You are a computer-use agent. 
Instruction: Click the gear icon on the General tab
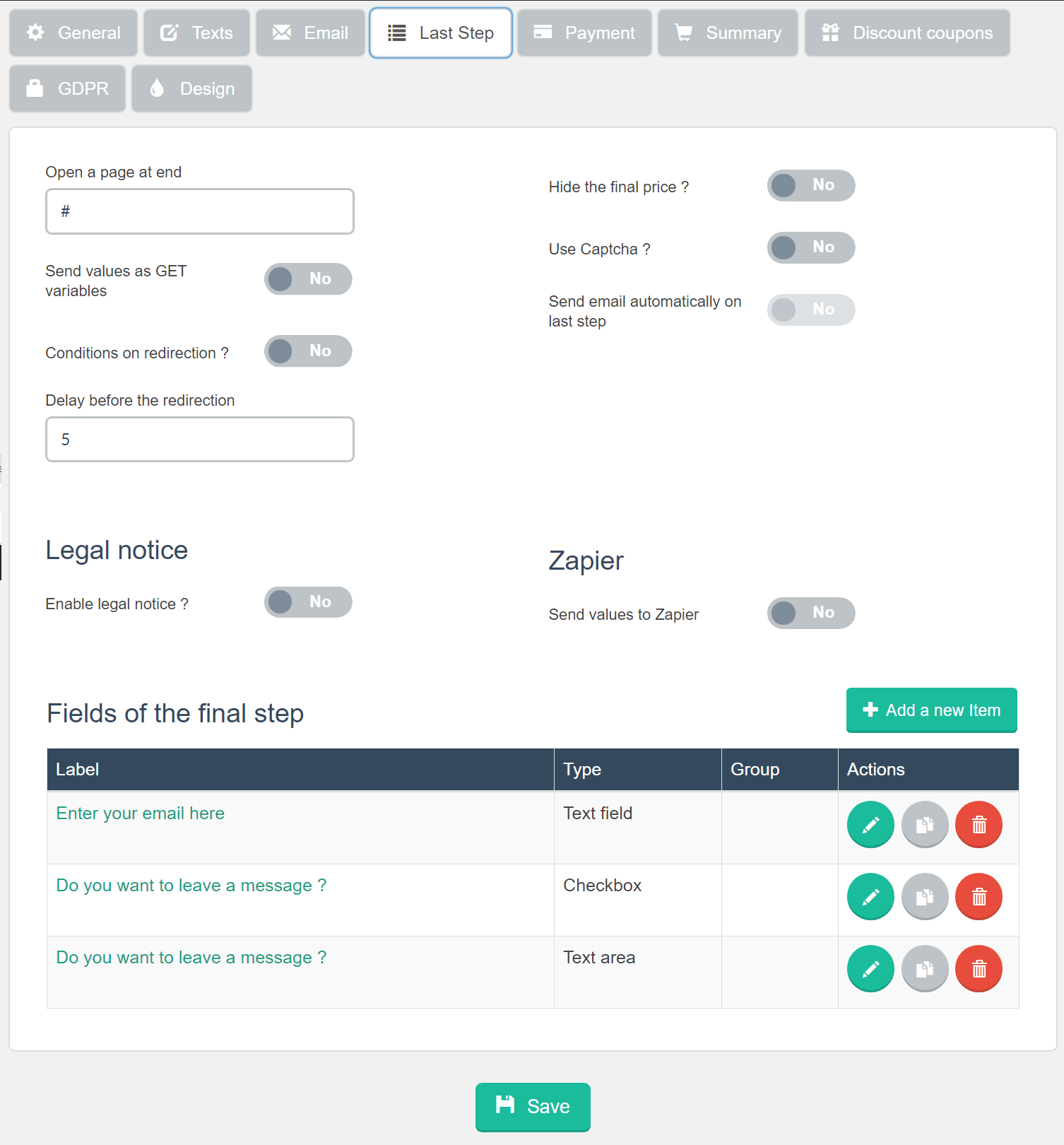(x=35, y=33)
